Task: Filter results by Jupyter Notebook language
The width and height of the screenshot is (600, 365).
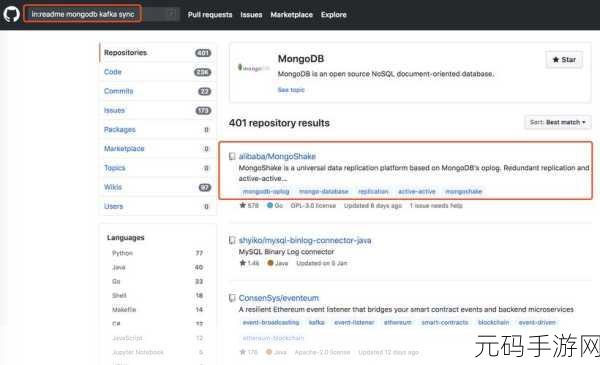Action: (158, 352)
